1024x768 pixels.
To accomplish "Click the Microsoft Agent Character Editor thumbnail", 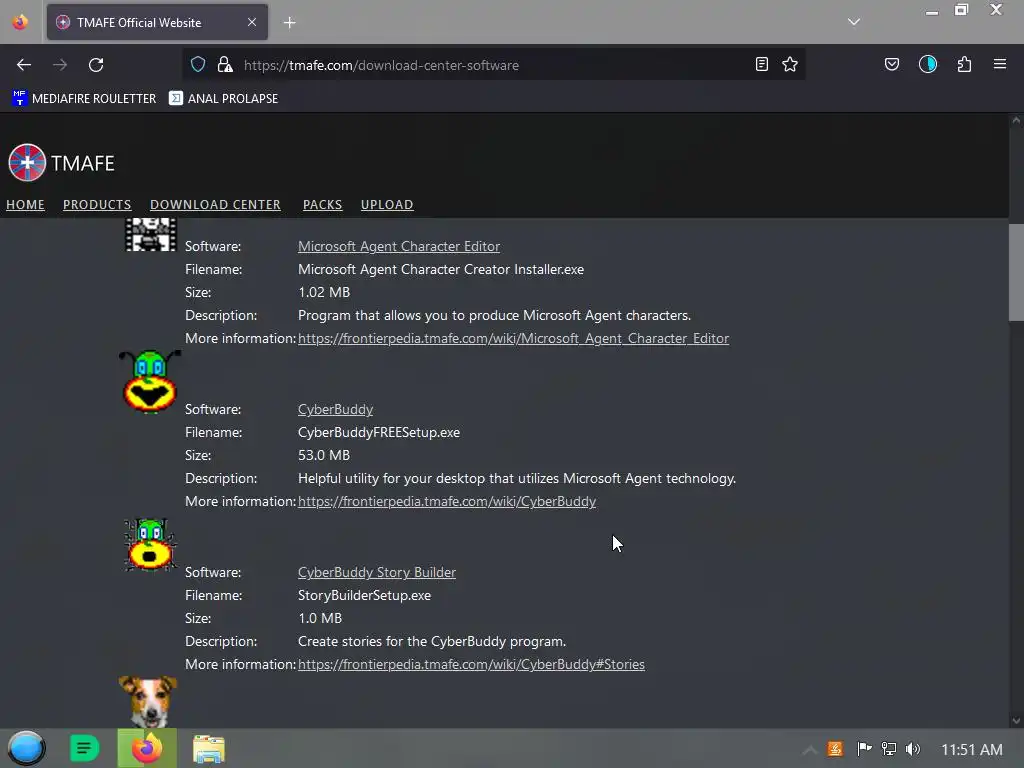I will coord(151,235).
